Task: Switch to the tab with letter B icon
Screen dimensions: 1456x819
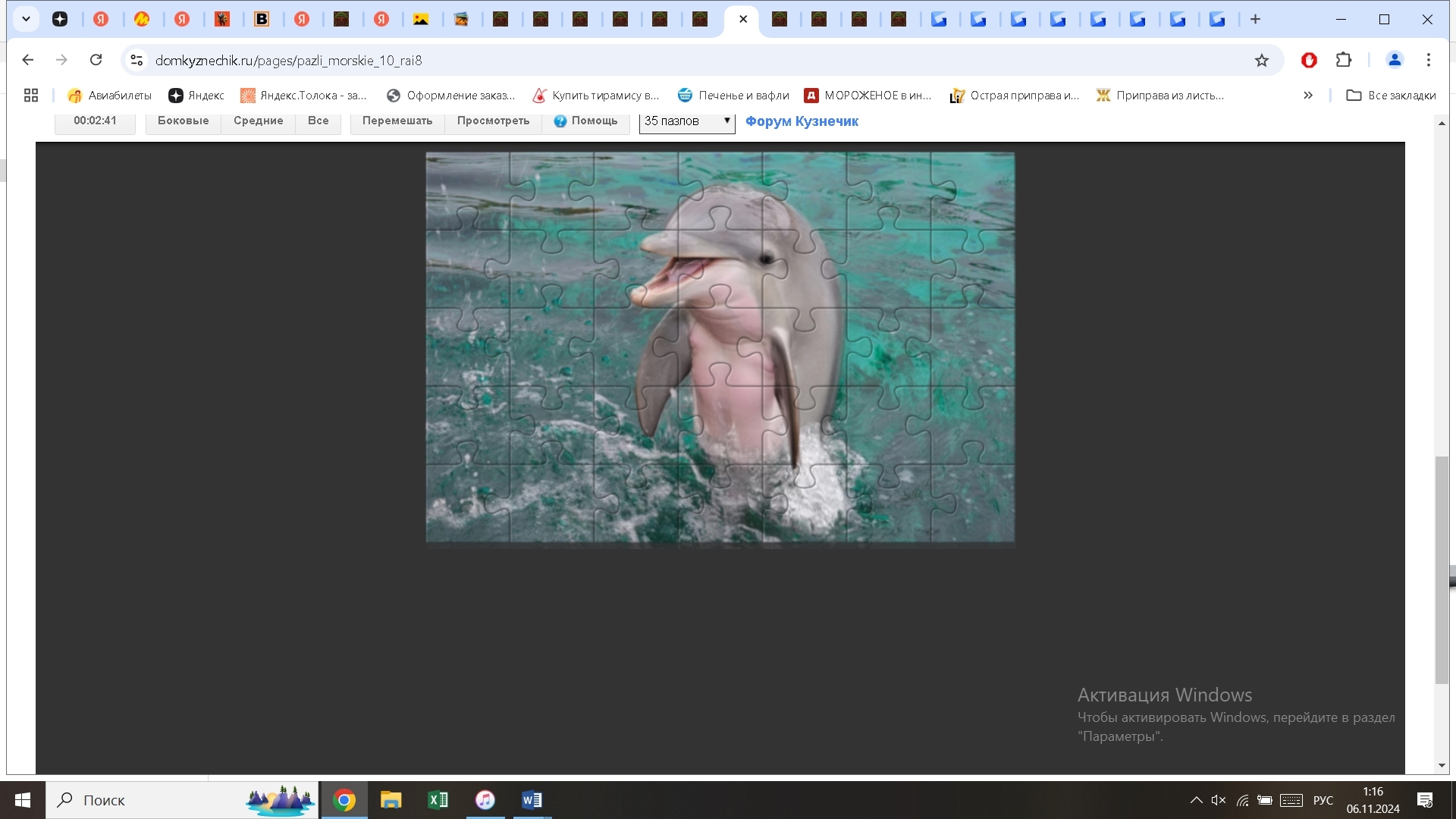Action: 262,19
